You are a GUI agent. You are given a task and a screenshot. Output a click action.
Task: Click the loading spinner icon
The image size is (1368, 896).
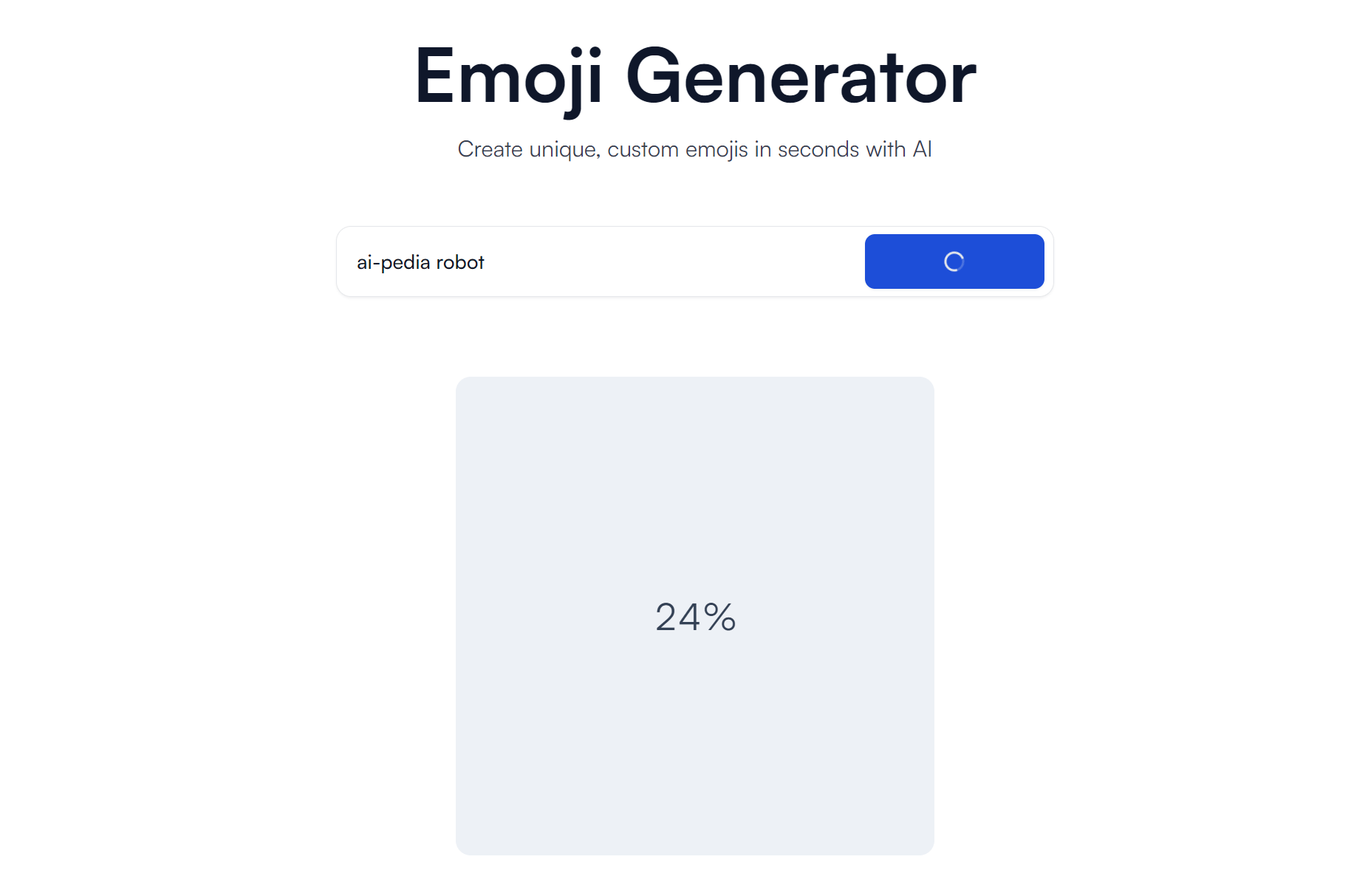[954, 261]
